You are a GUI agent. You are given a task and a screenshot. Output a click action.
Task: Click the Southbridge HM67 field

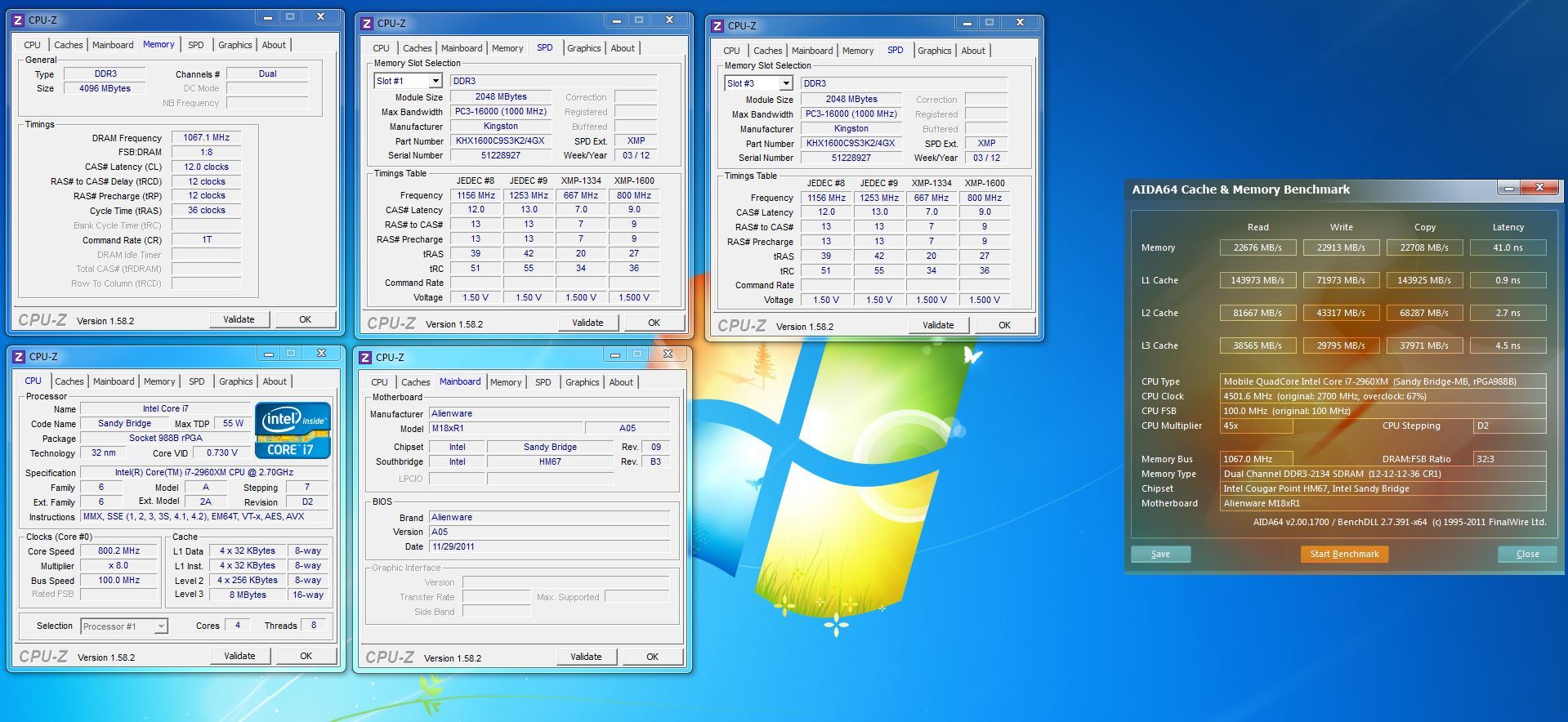point(550,461)
